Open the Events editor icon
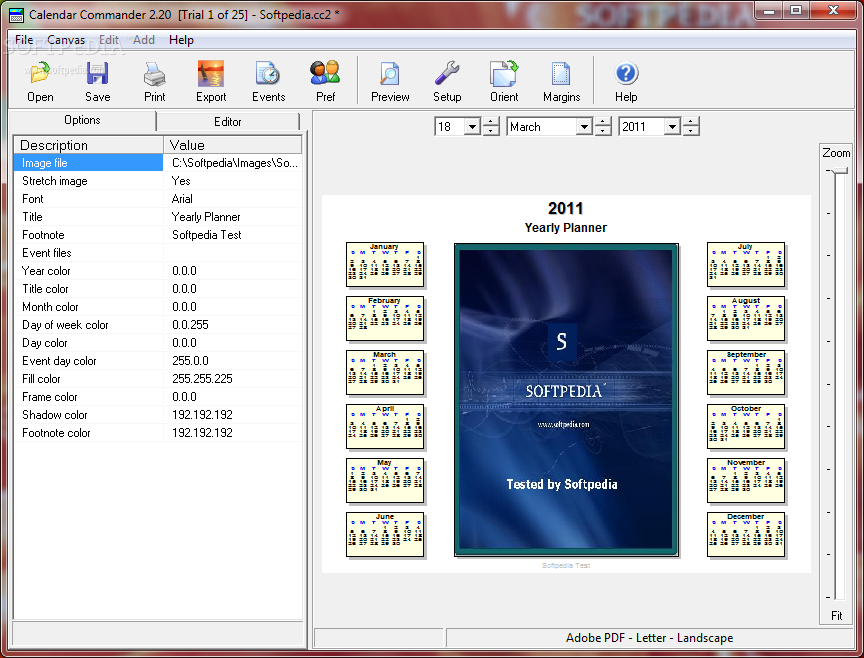Screen dimensions: 864x658 click(268, 82)
